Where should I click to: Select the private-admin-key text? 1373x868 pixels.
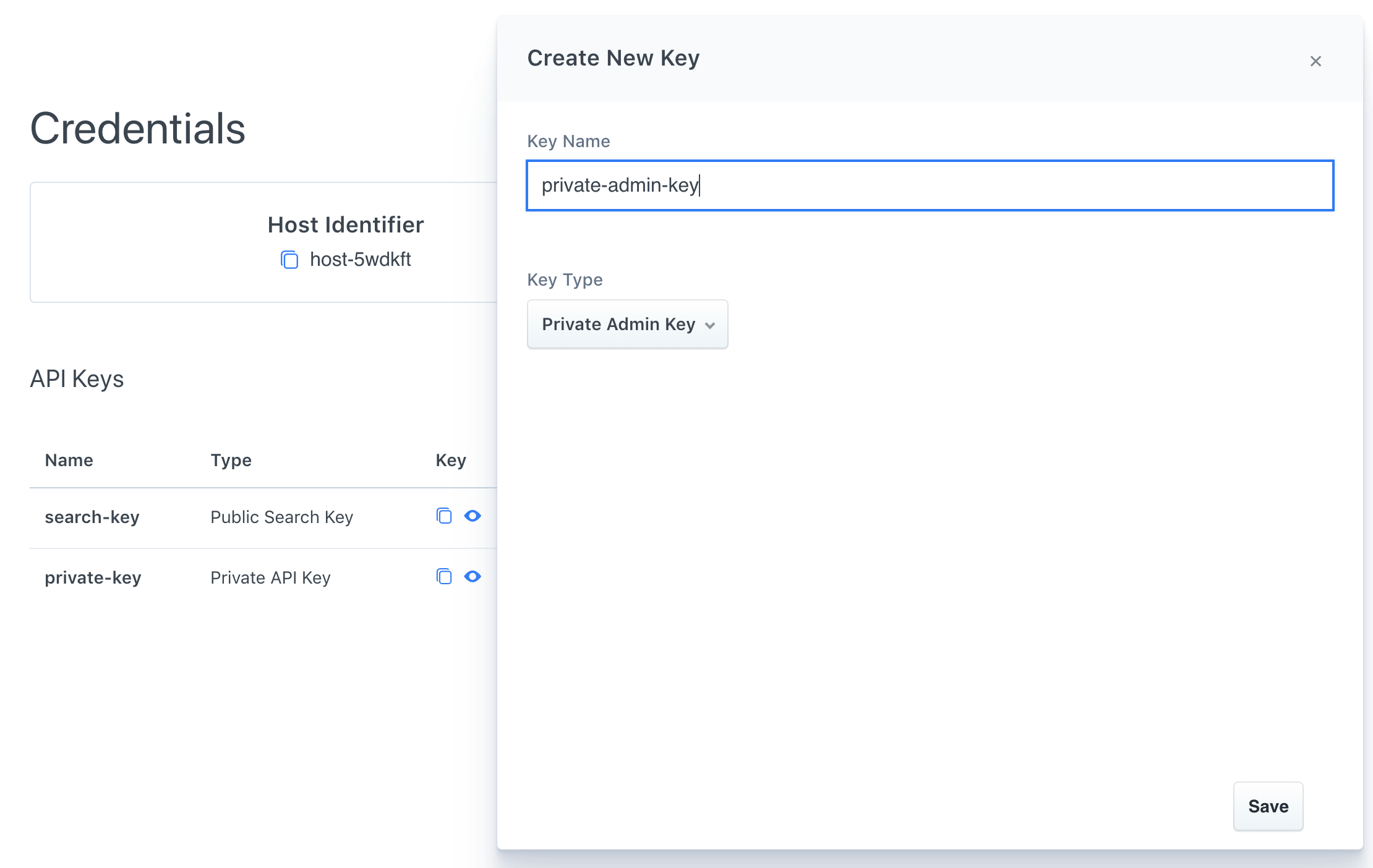point(620,185)
